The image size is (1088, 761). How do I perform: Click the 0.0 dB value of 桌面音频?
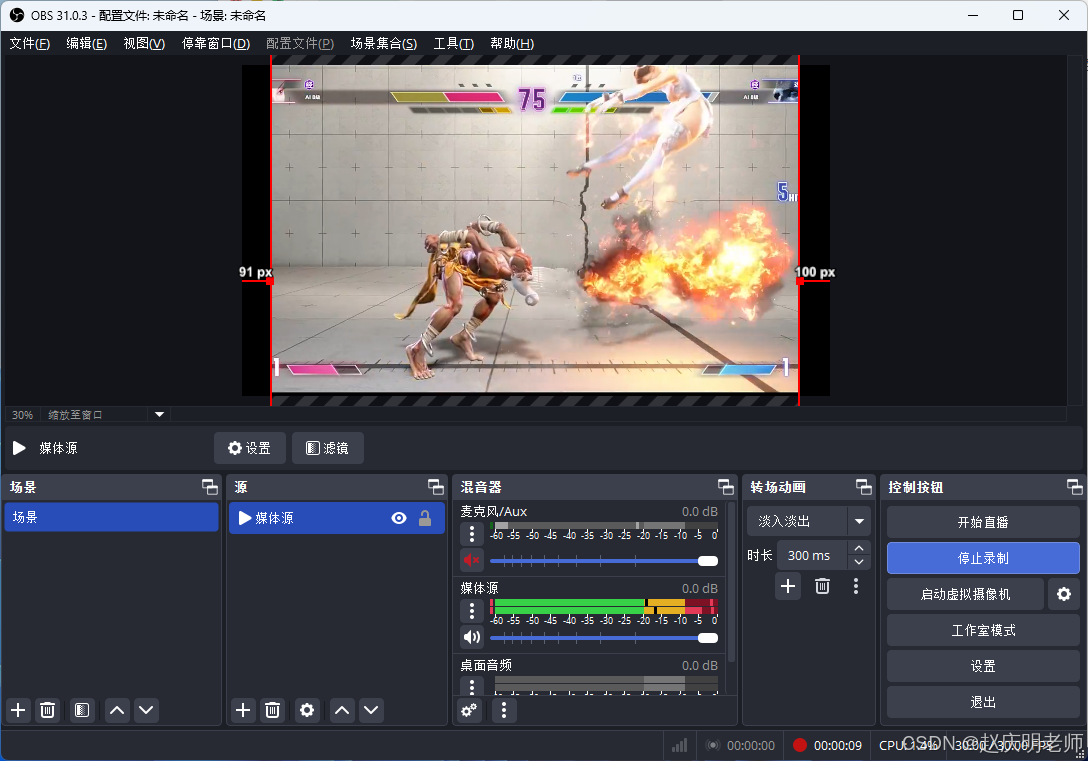(699, 665)
